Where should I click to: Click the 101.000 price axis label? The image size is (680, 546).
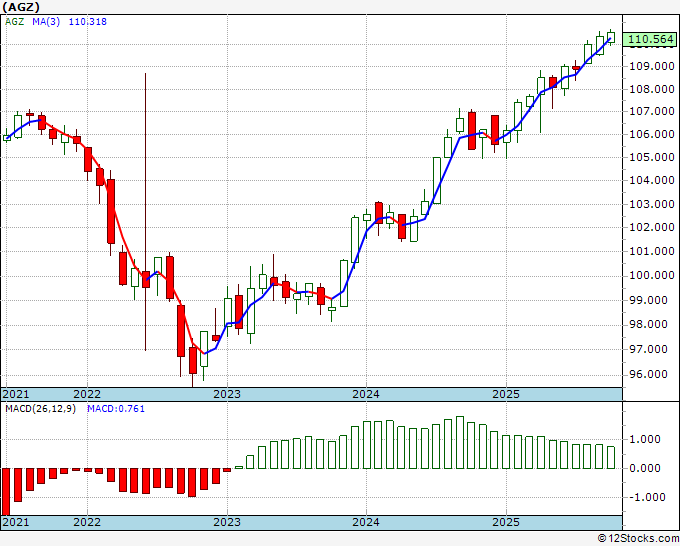pos(651,251)
